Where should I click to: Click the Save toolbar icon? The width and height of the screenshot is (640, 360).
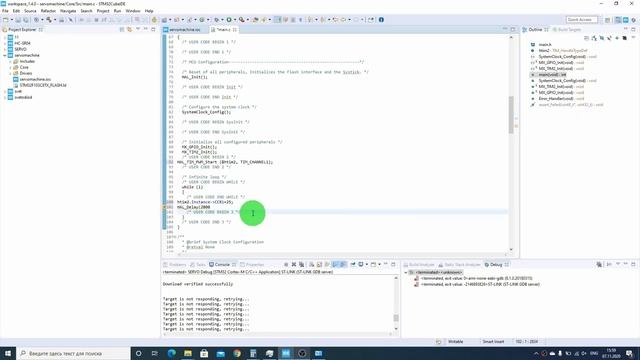click(18, 20)
